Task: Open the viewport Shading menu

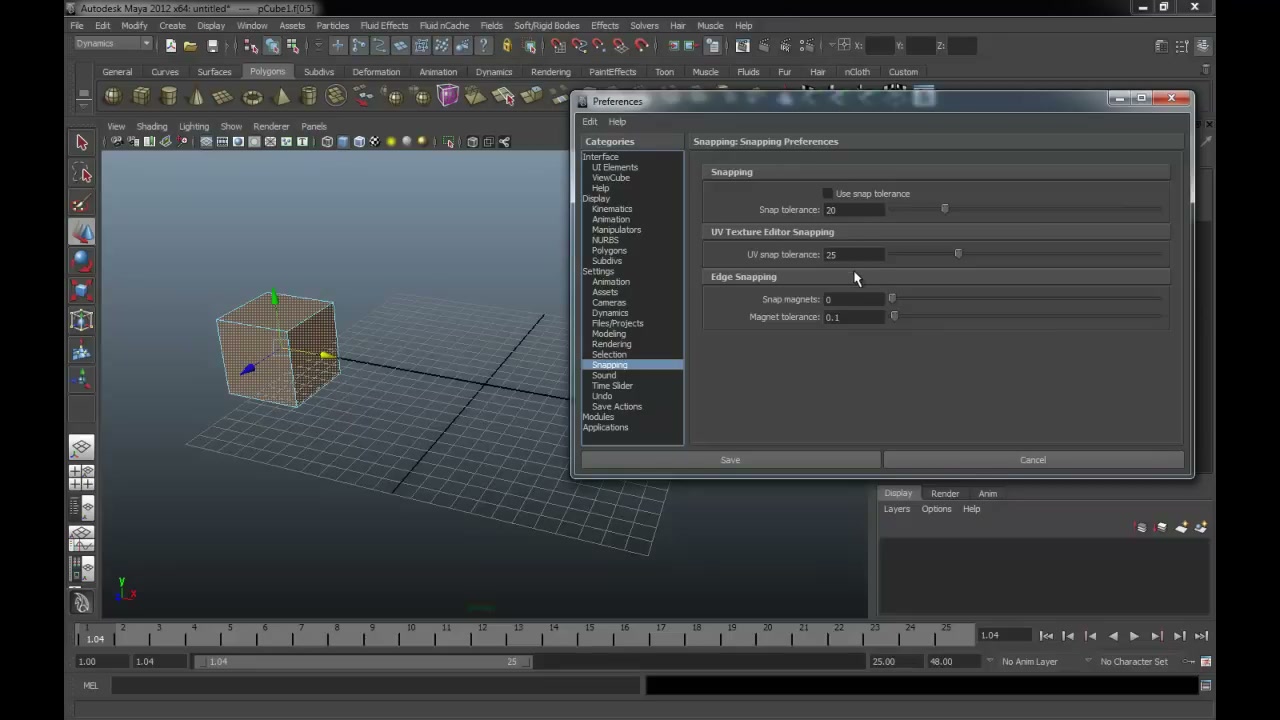Action: pos(152,127)
